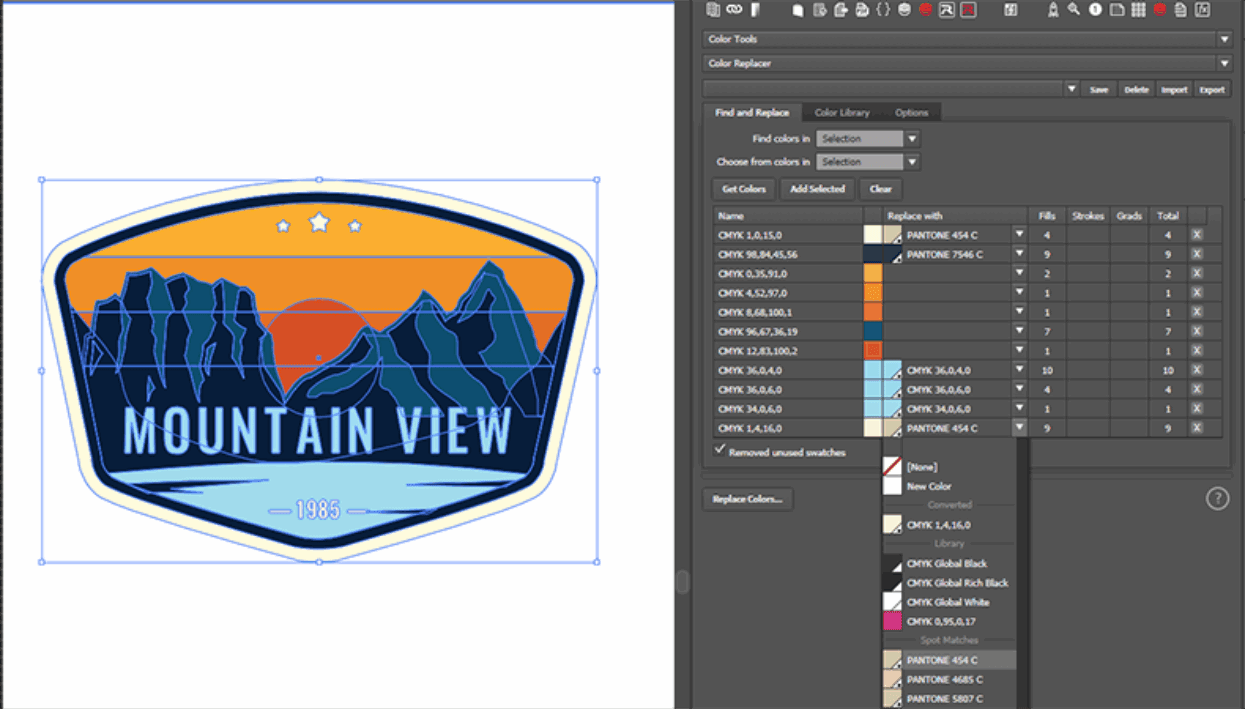Click the grid icon in top toolbar
The width and height of the screenshot is (1245, 709).
1138,10
